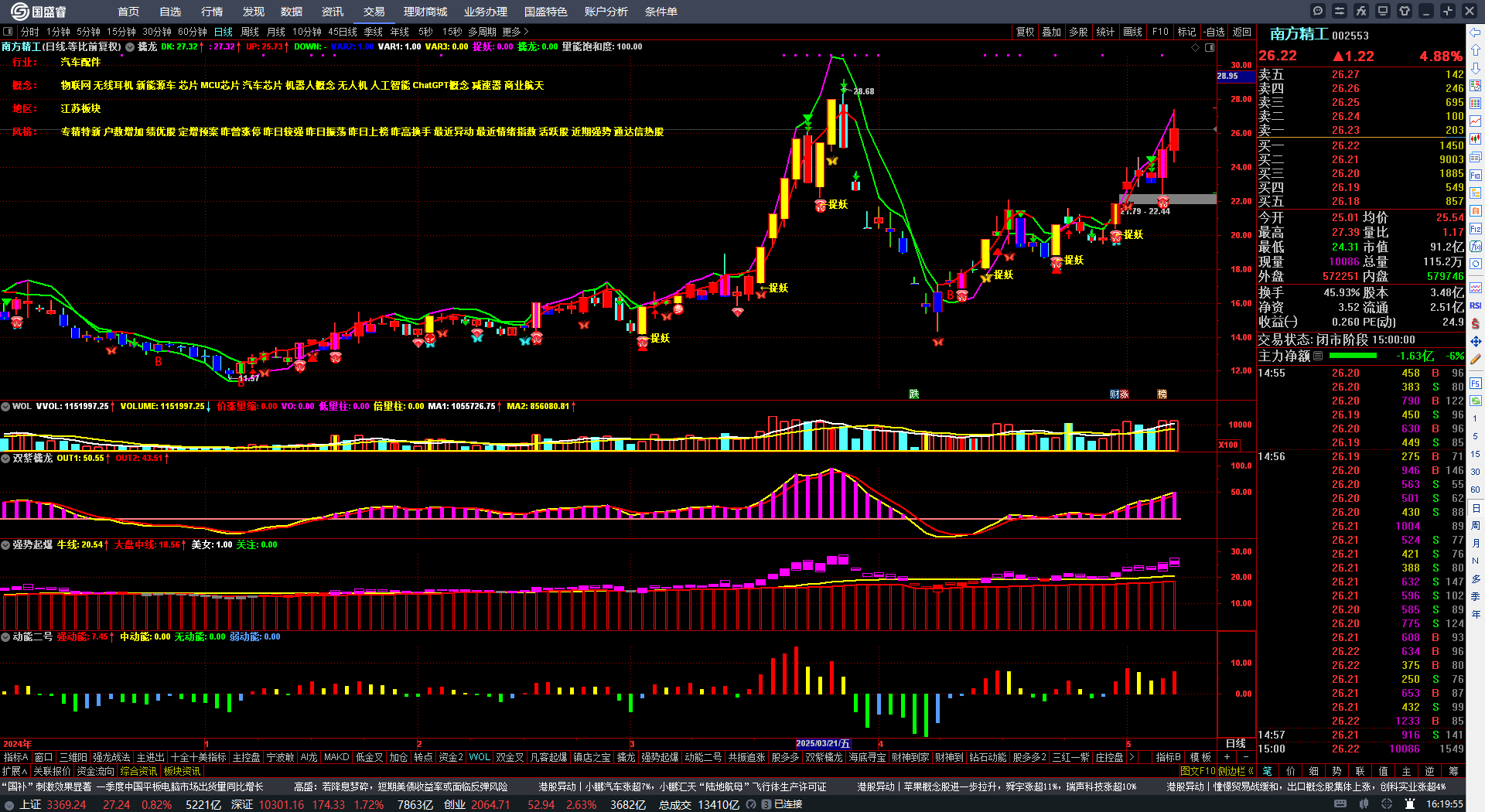Toggle the 强势起爆 indicator circle
Viewport: 1485px width, 812px height.
pyautogui.click(x=5, y=544)
